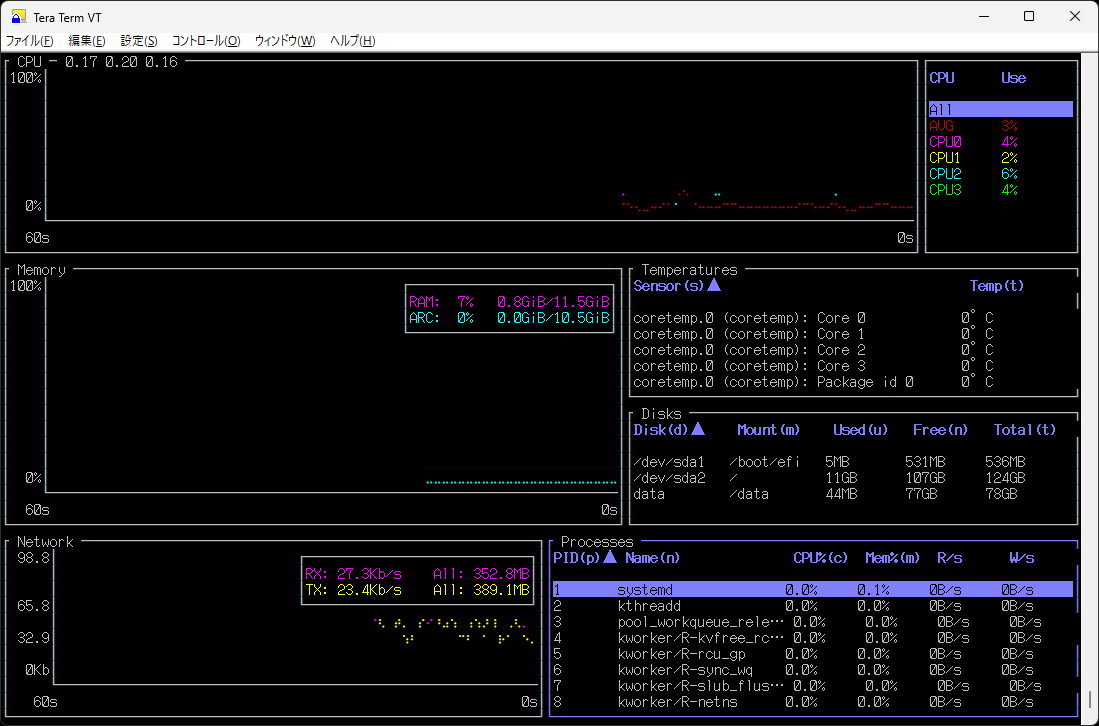Select CPU2 in the CPU list
This screenshot has width=1099, height=726.
point(1000,174)
